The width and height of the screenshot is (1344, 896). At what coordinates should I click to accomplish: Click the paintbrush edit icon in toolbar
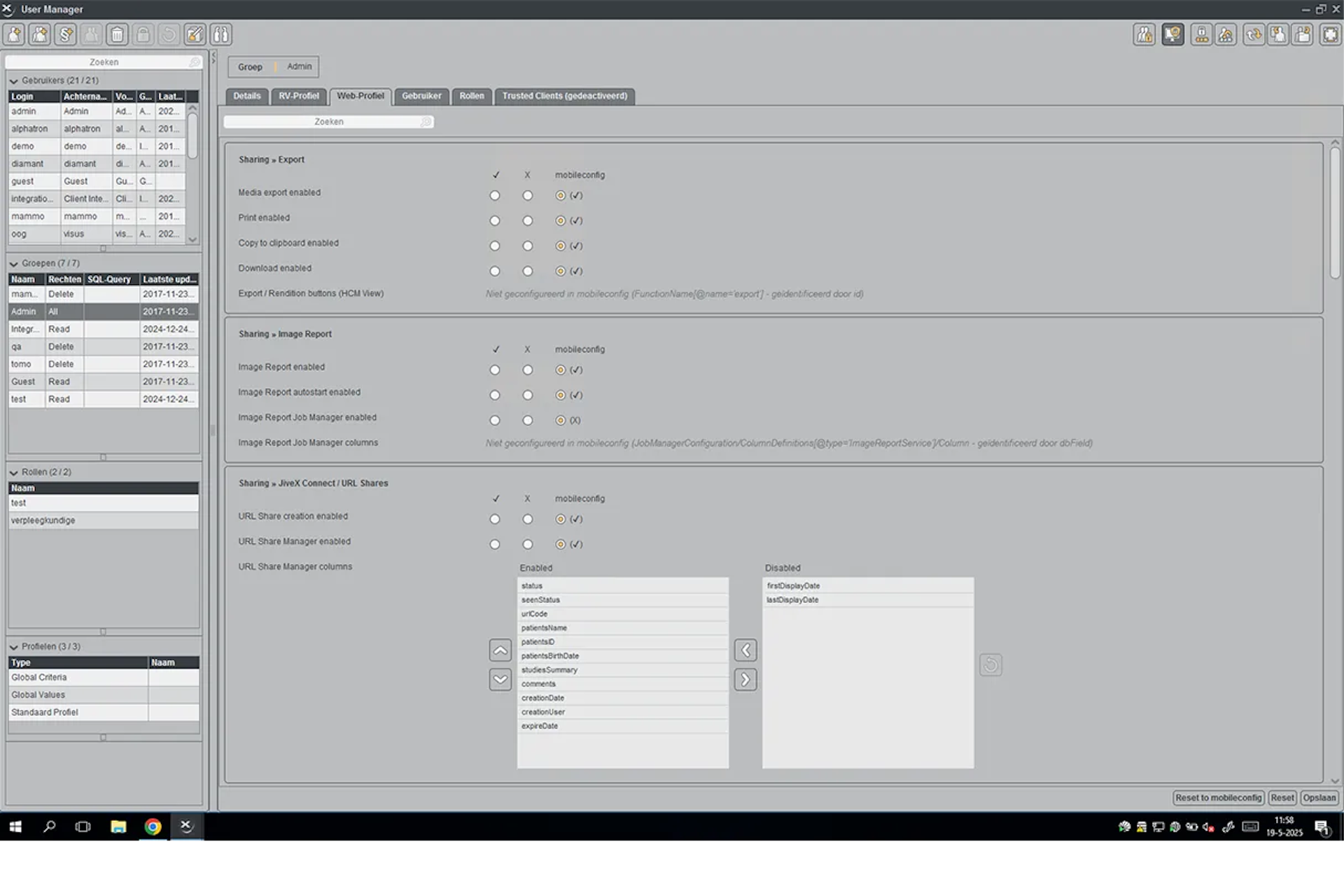tap(195, 34)
